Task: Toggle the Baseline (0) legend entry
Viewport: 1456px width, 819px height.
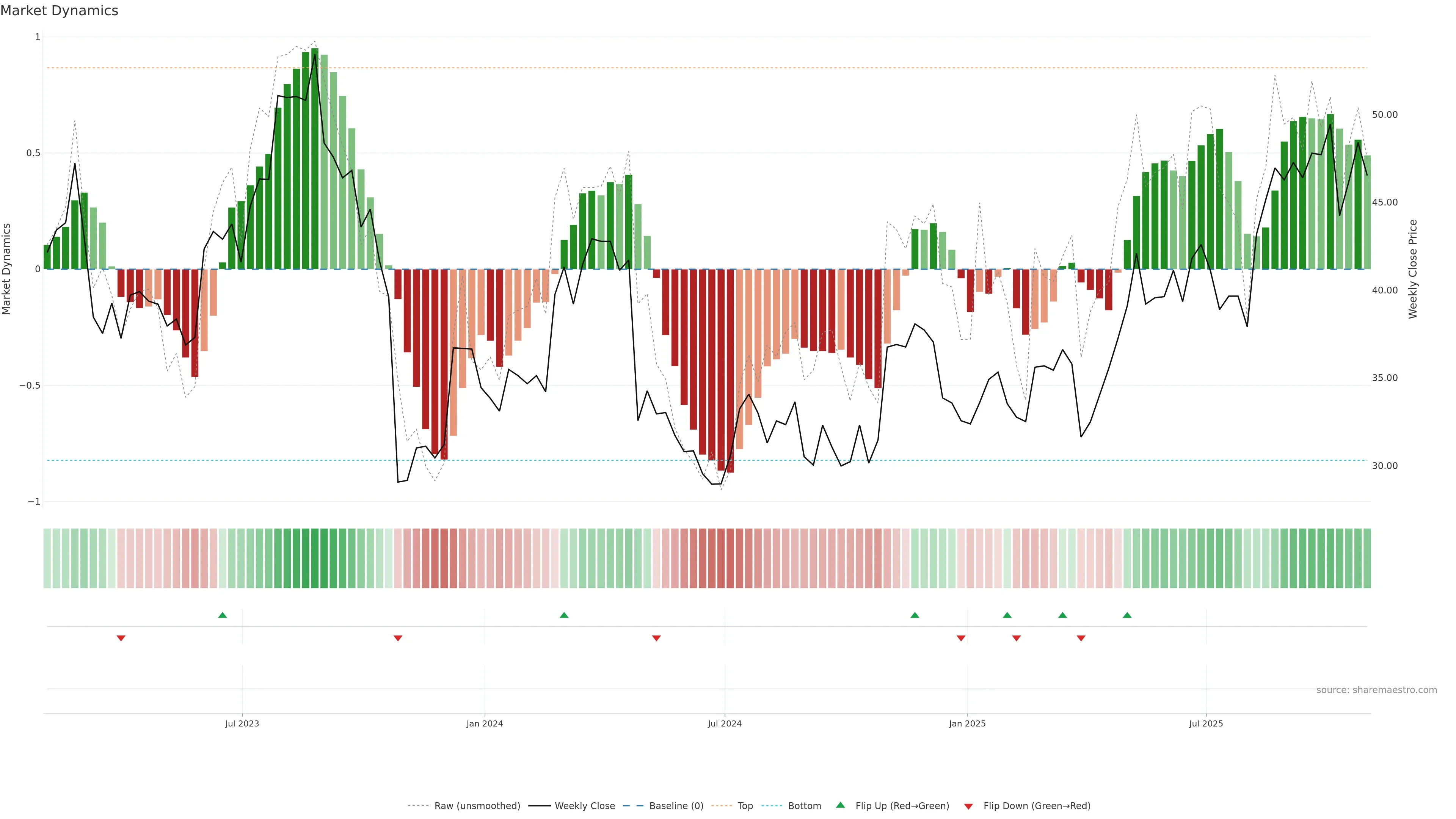Action: coord(676,806)
